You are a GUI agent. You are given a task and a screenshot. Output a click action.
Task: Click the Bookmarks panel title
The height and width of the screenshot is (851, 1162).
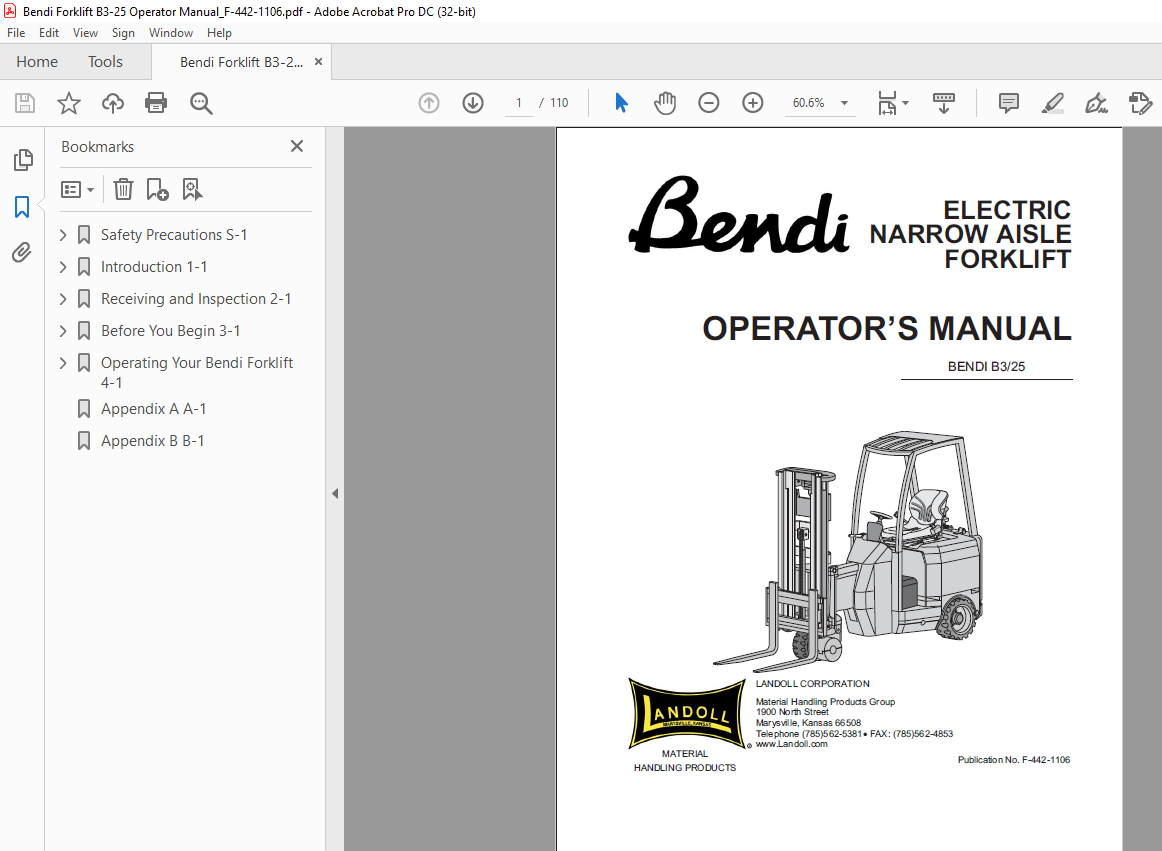98,147
